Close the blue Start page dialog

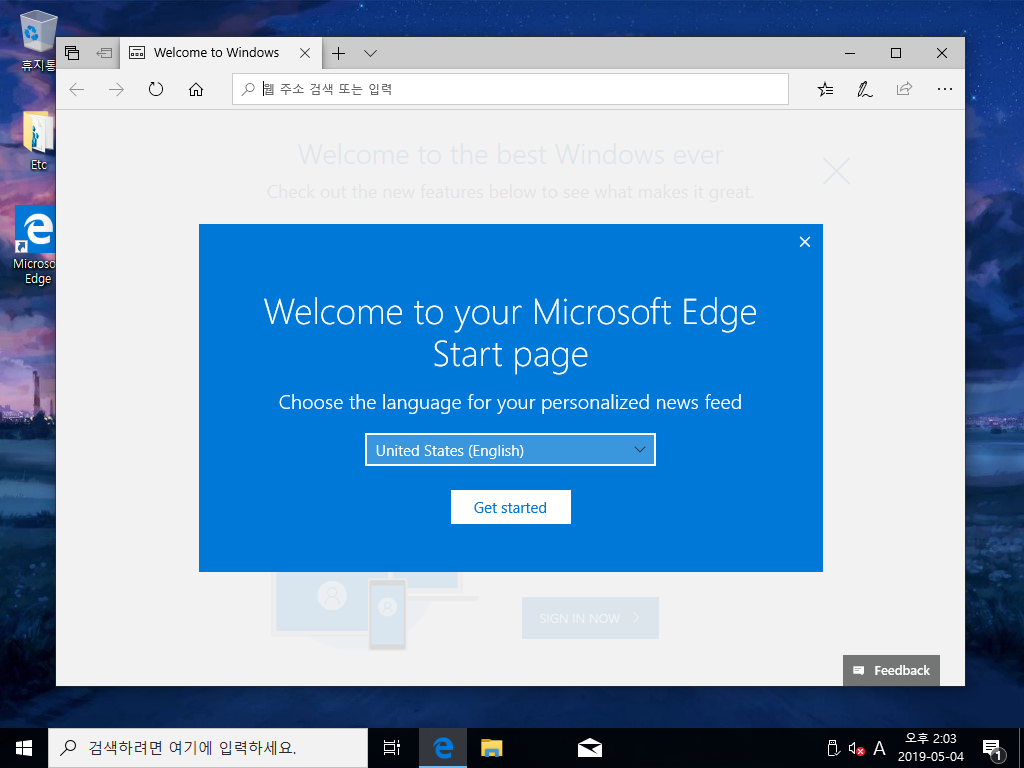pos(805,242)
